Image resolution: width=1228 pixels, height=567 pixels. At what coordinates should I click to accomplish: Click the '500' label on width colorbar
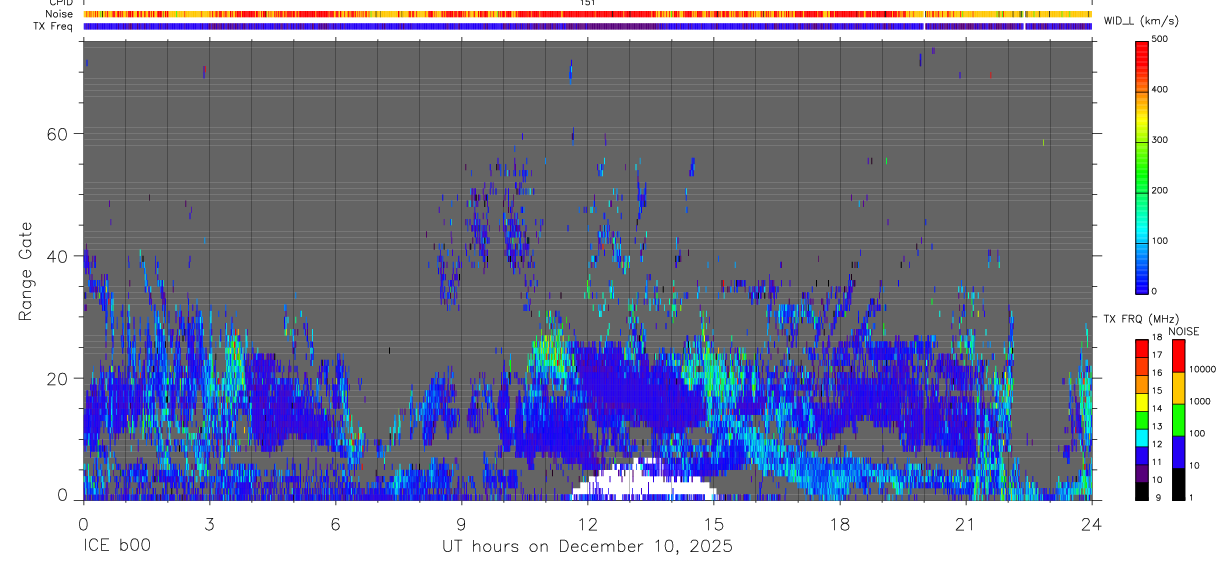1160,39
